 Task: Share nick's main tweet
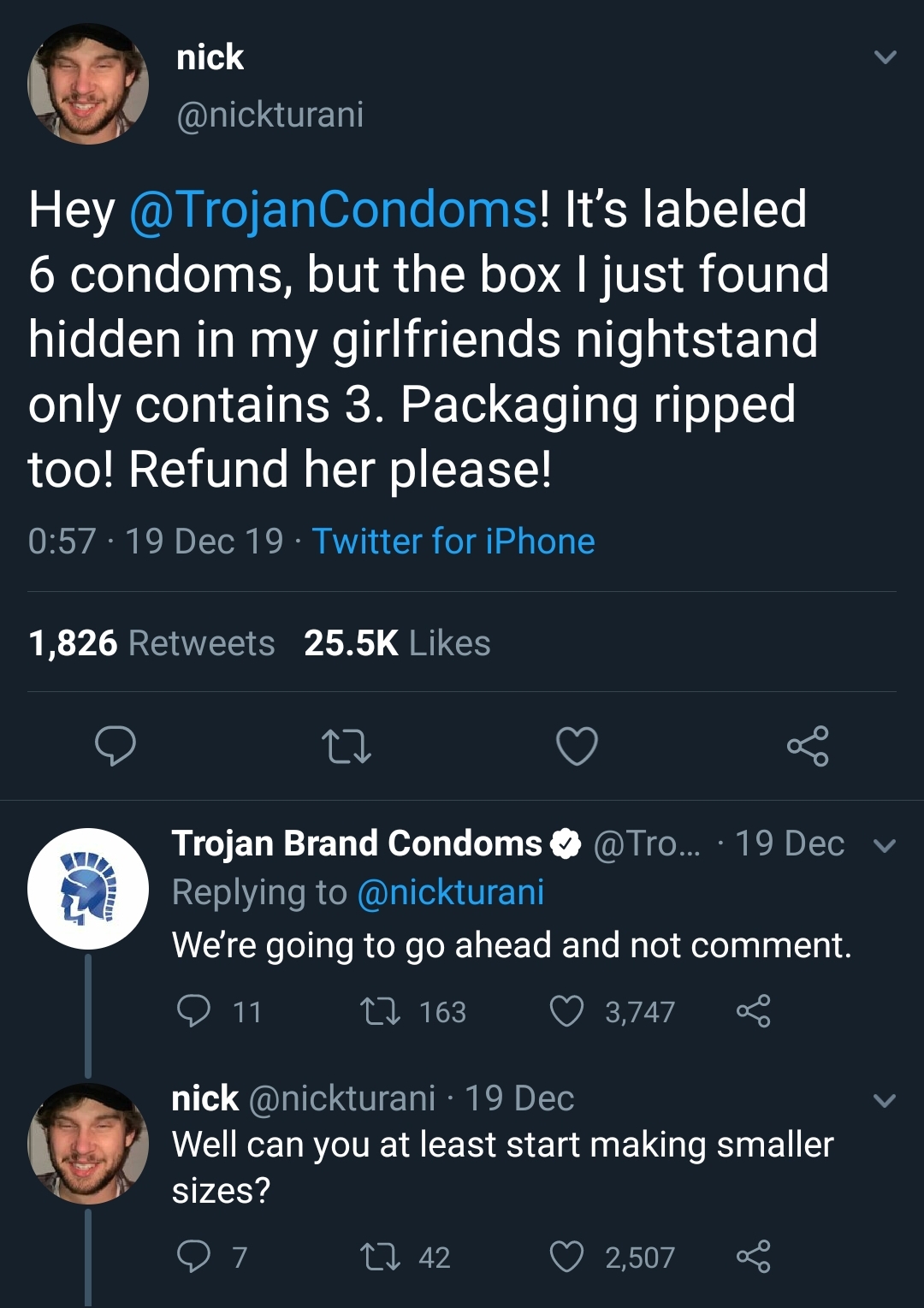tap(808, 746)
